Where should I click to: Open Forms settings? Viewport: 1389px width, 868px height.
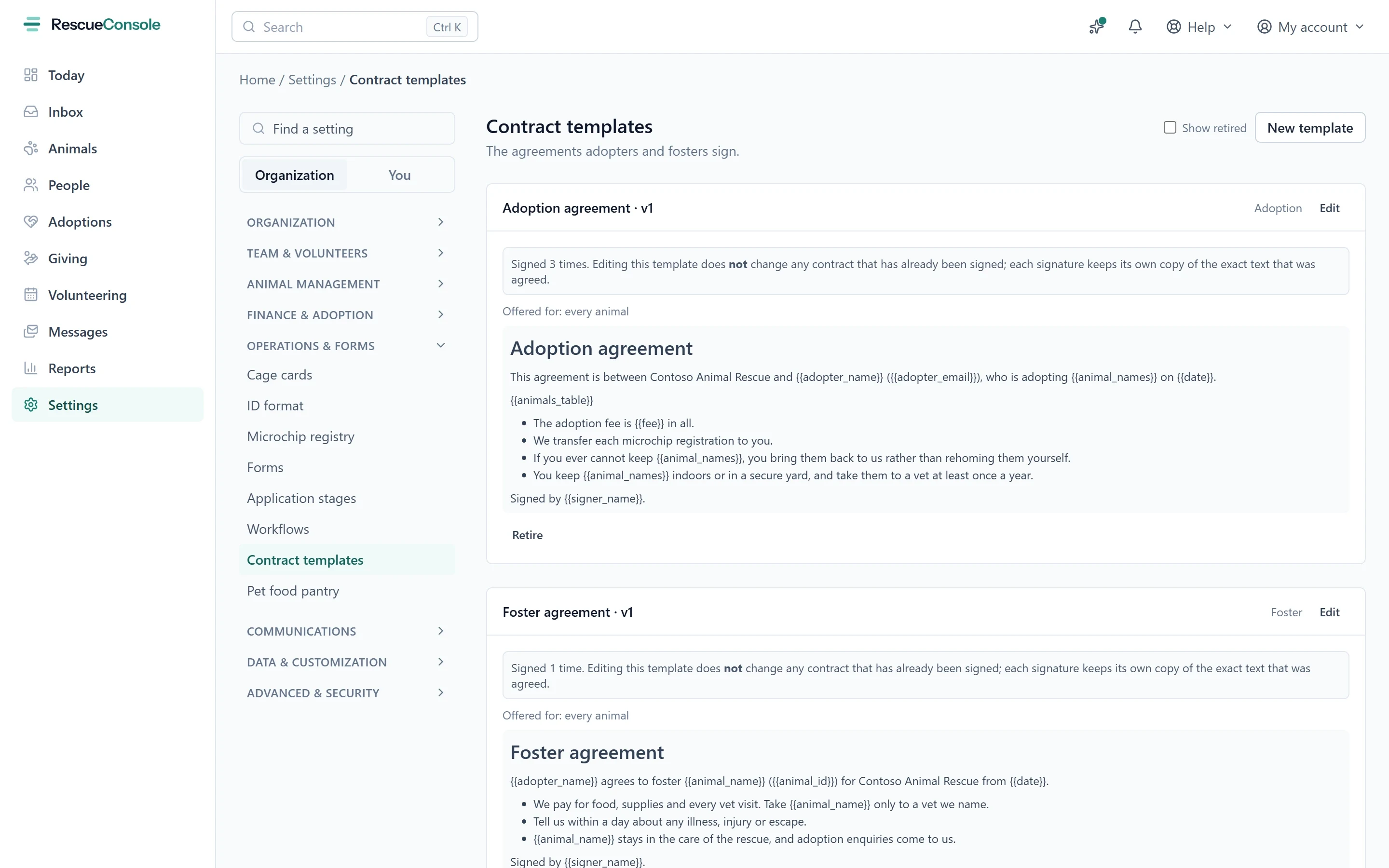pyautogui.click(x=347, y=468)
